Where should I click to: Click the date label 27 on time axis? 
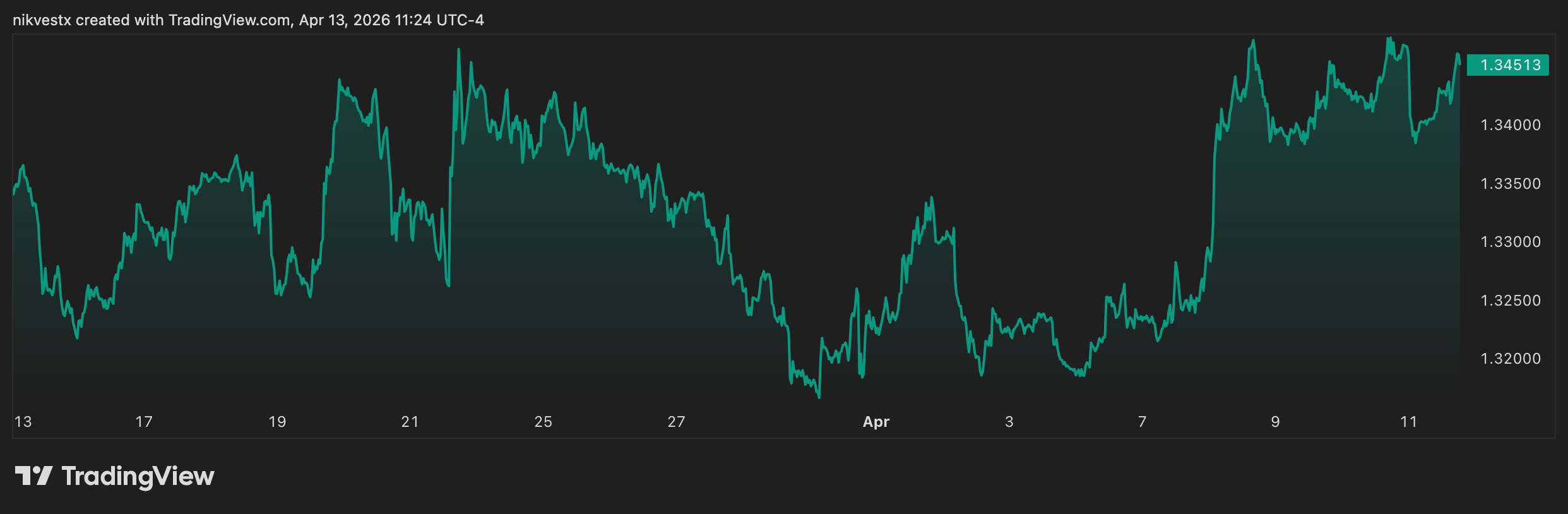pos(677,422)
